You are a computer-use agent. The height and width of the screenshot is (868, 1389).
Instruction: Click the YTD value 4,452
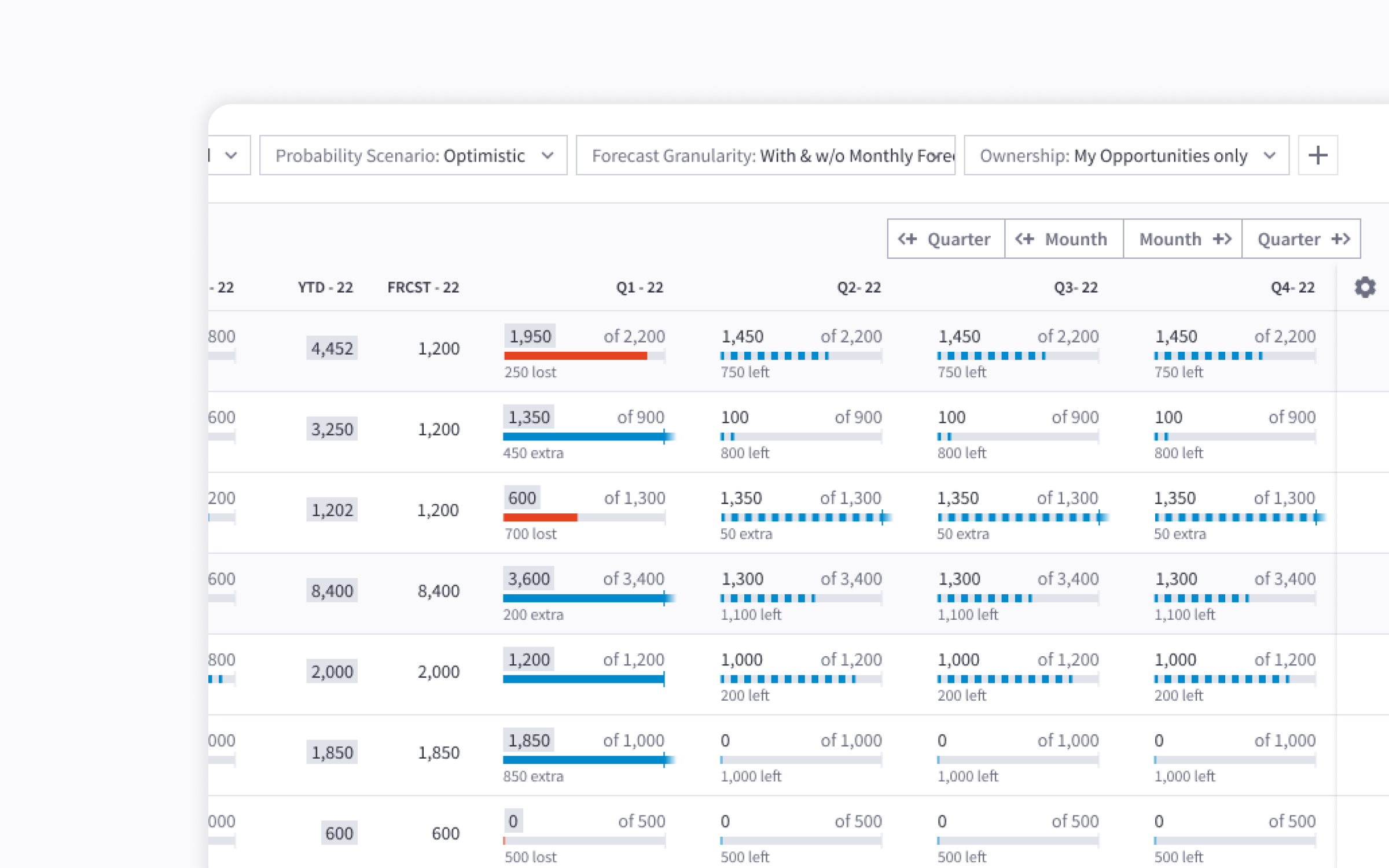[332, 348]
